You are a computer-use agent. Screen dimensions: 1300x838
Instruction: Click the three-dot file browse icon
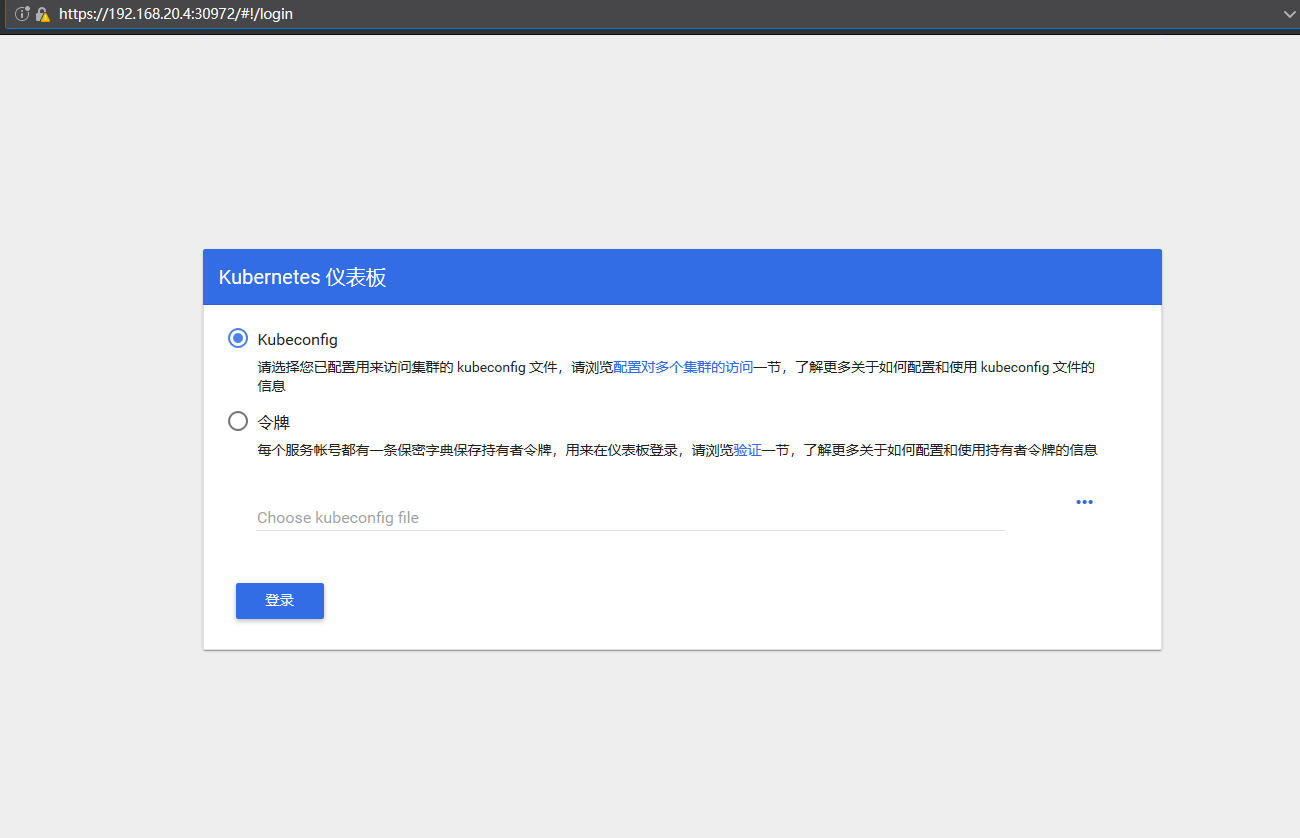1084,502
